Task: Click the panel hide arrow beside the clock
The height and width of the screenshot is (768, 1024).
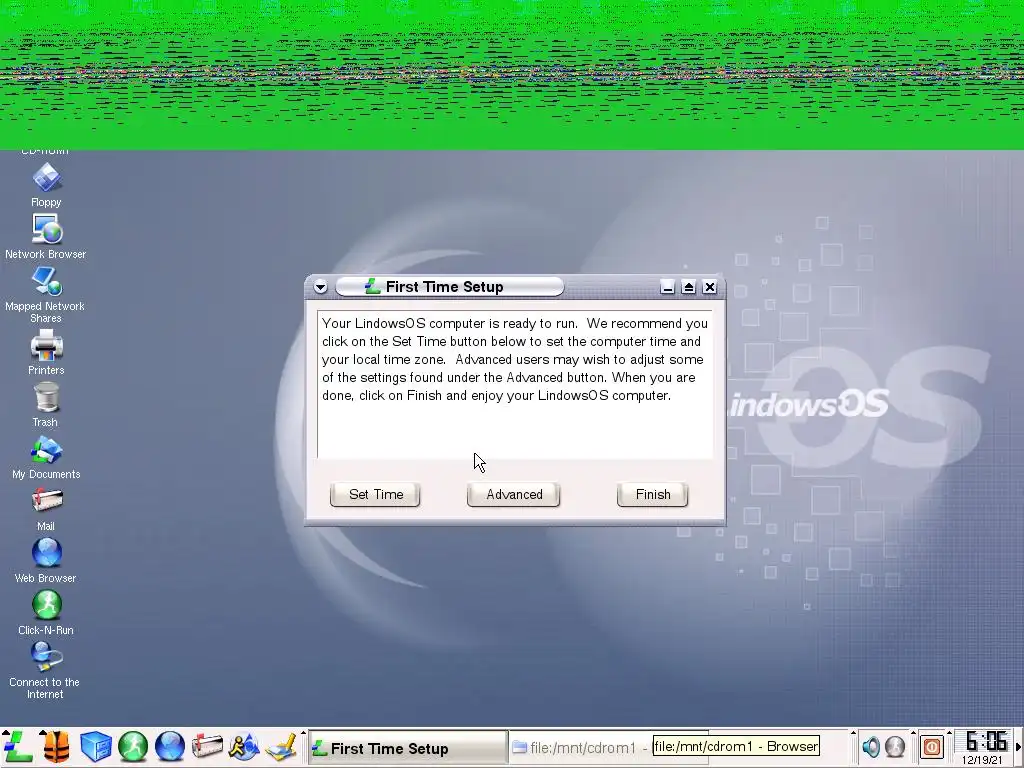Action: 1019,747
